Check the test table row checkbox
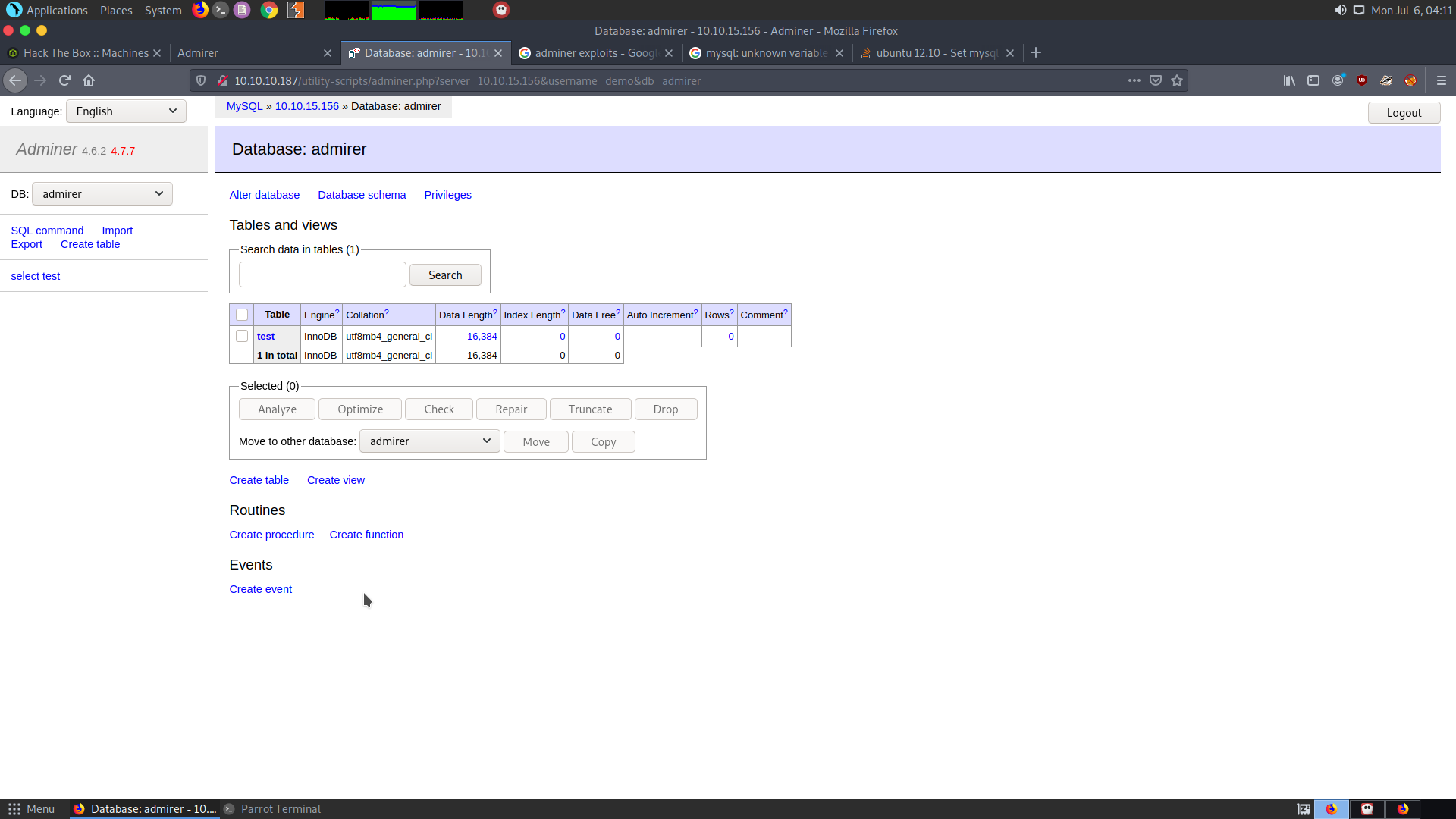This screenshot has height=819, width=1456. (242, 336)
